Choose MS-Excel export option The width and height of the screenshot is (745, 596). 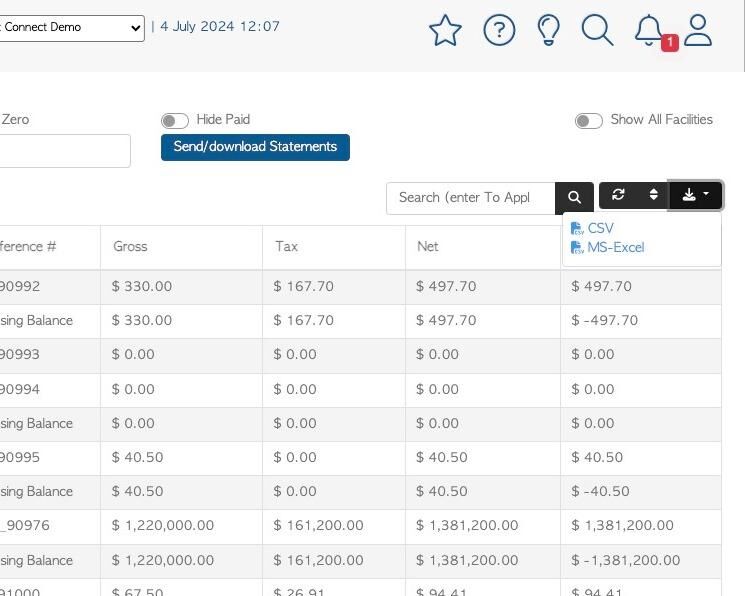[607, 248]
